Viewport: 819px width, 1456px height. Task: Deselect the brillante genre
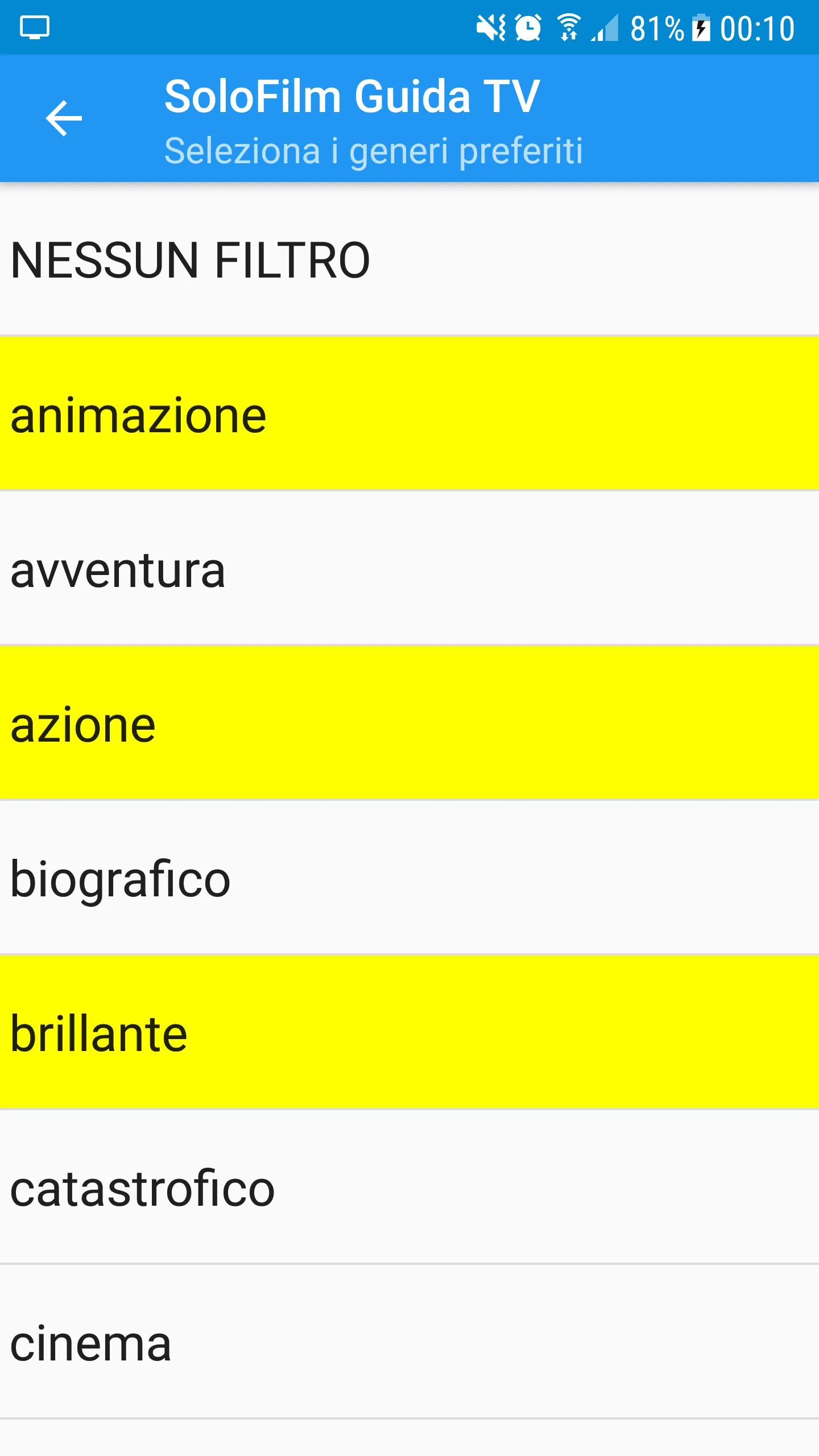tap(409, 1032)
